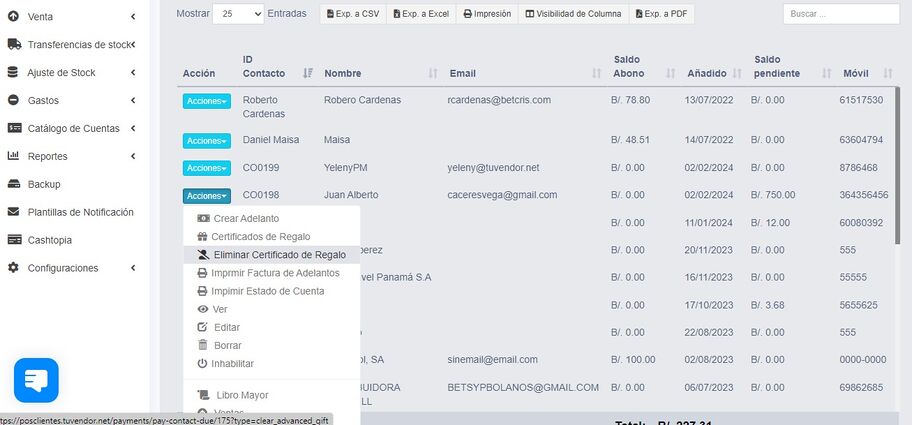Click the Buscar search input field

[x=841, y=14]
